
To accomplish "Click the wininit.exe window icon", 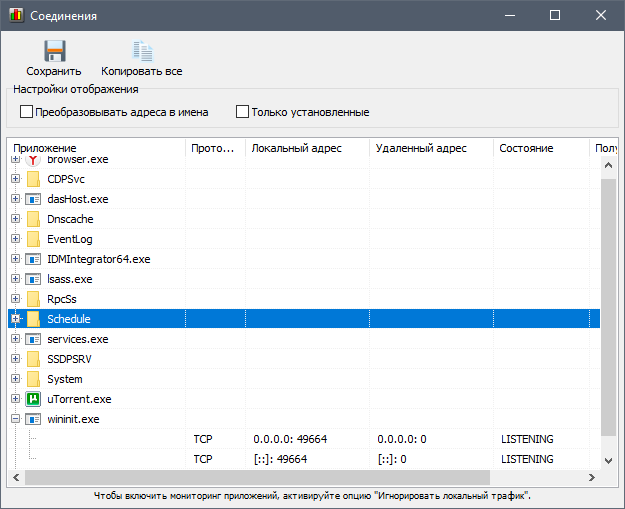I will [x=33, y=419].
